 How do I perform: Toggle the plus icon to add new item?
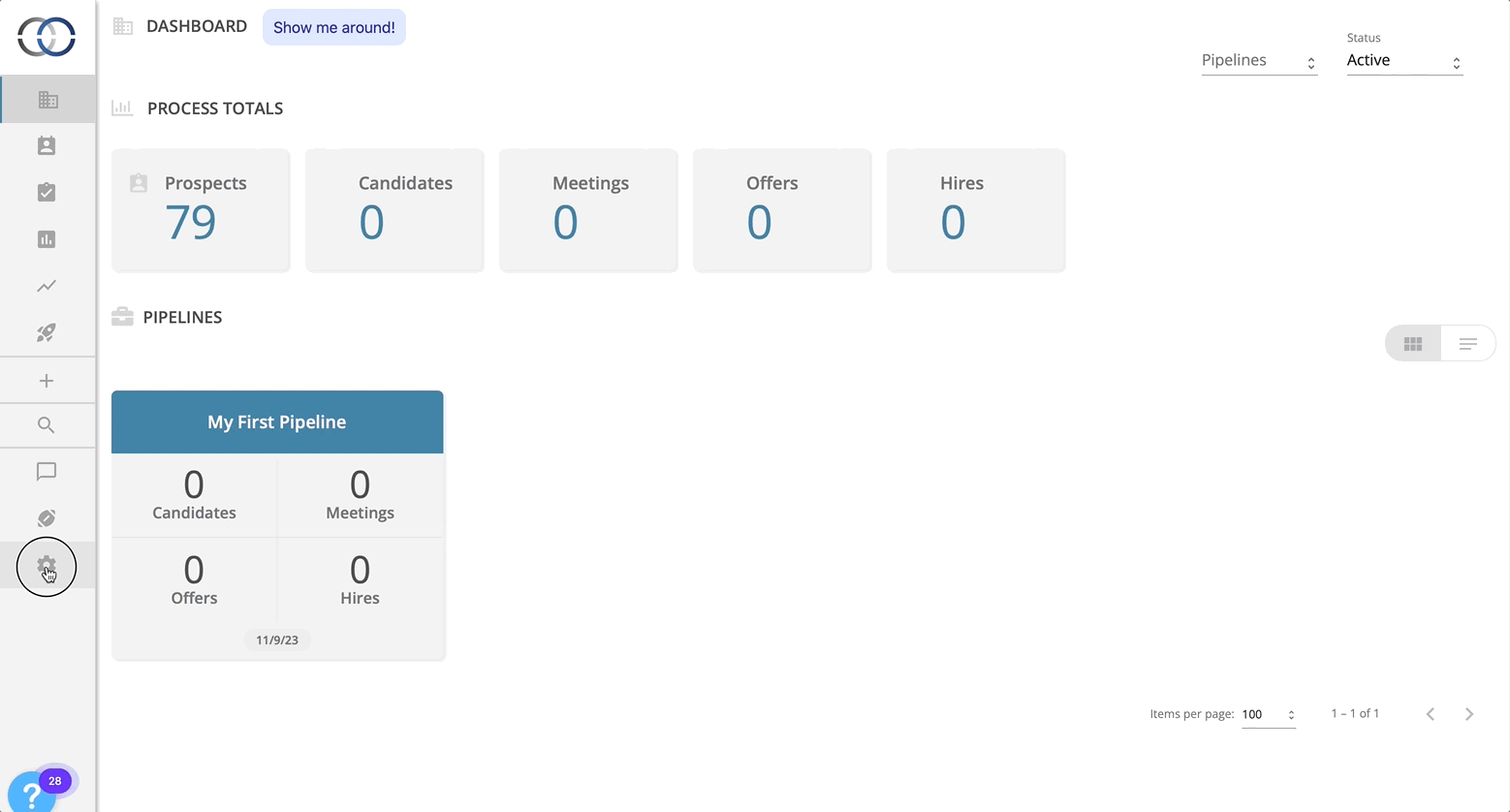(x=47, y=380)
